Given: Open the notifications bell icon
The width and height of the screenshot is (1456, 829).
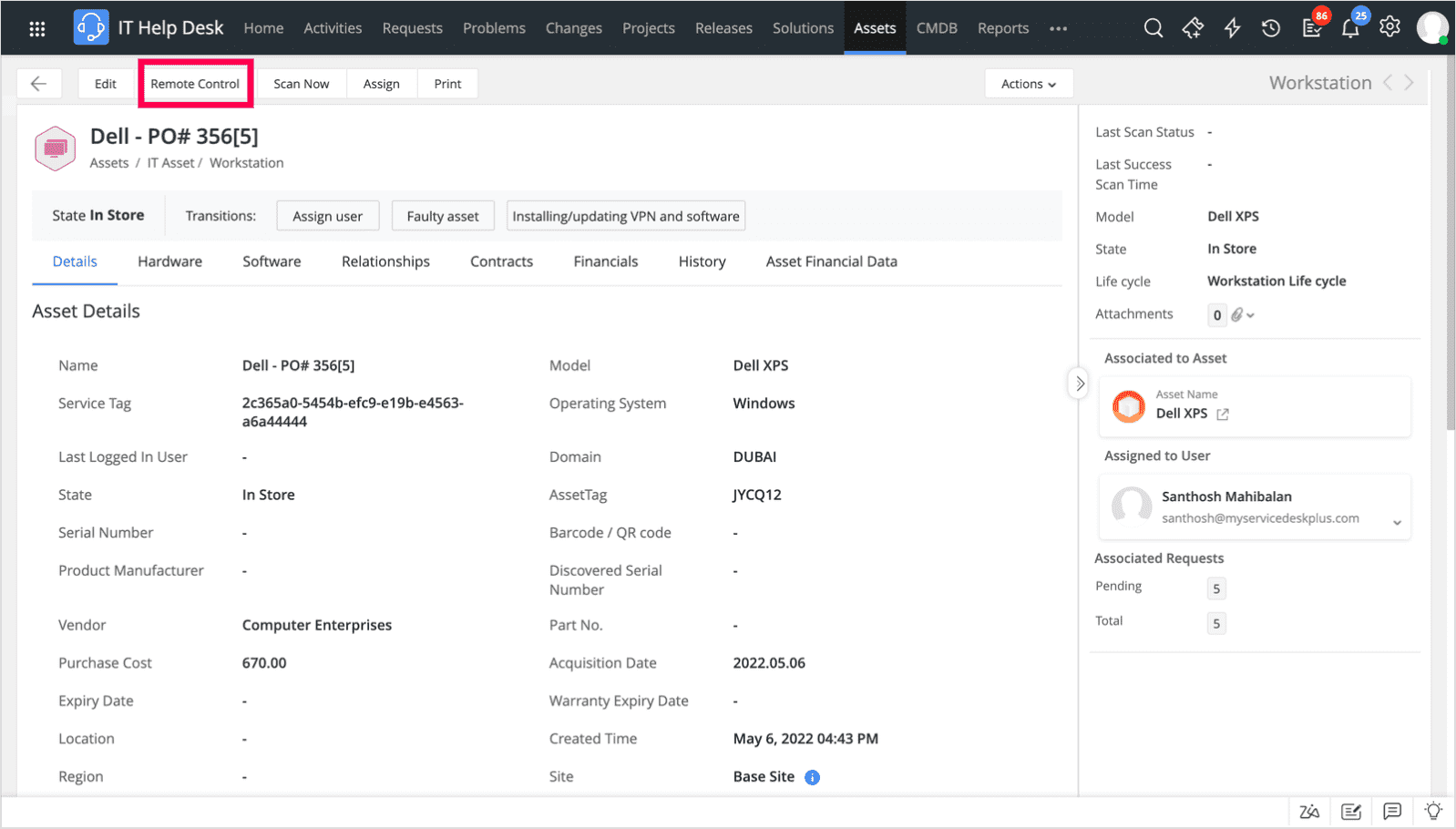Looking at the screenshot, I should [1349, 28].
